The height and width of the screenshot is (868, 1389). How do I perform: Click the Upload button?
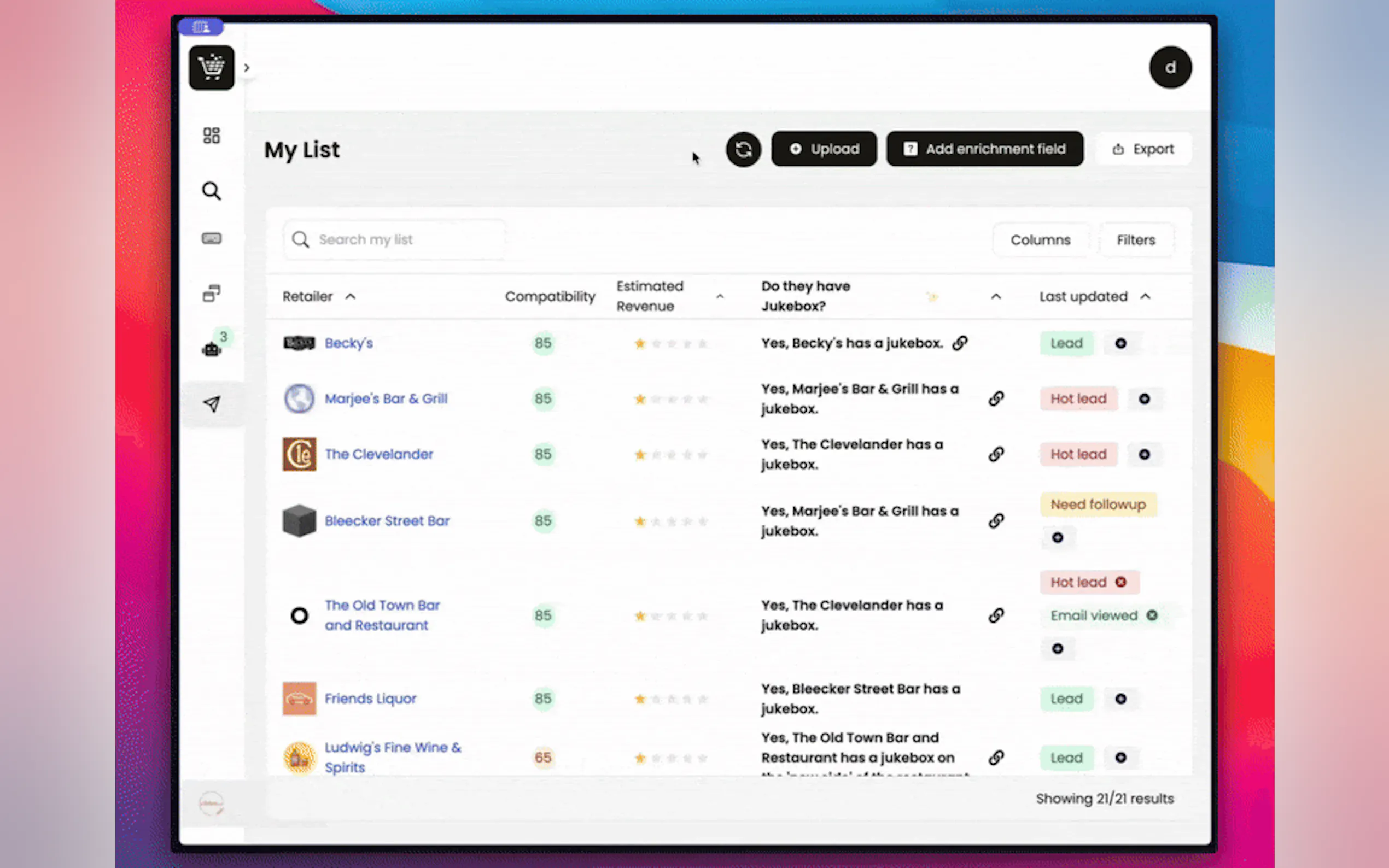point(824,149)
